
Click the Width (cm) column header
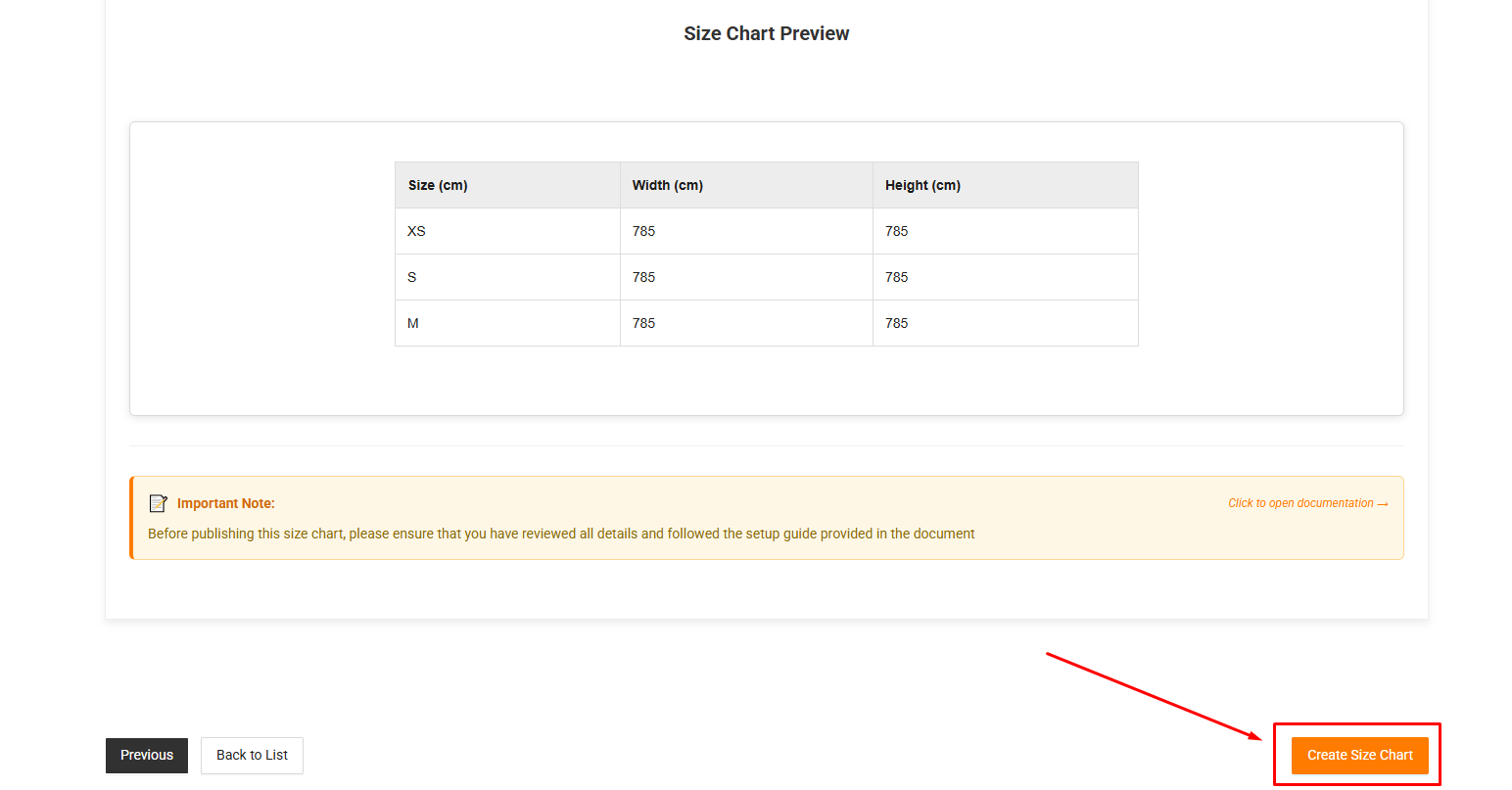[x=667, y=185]
